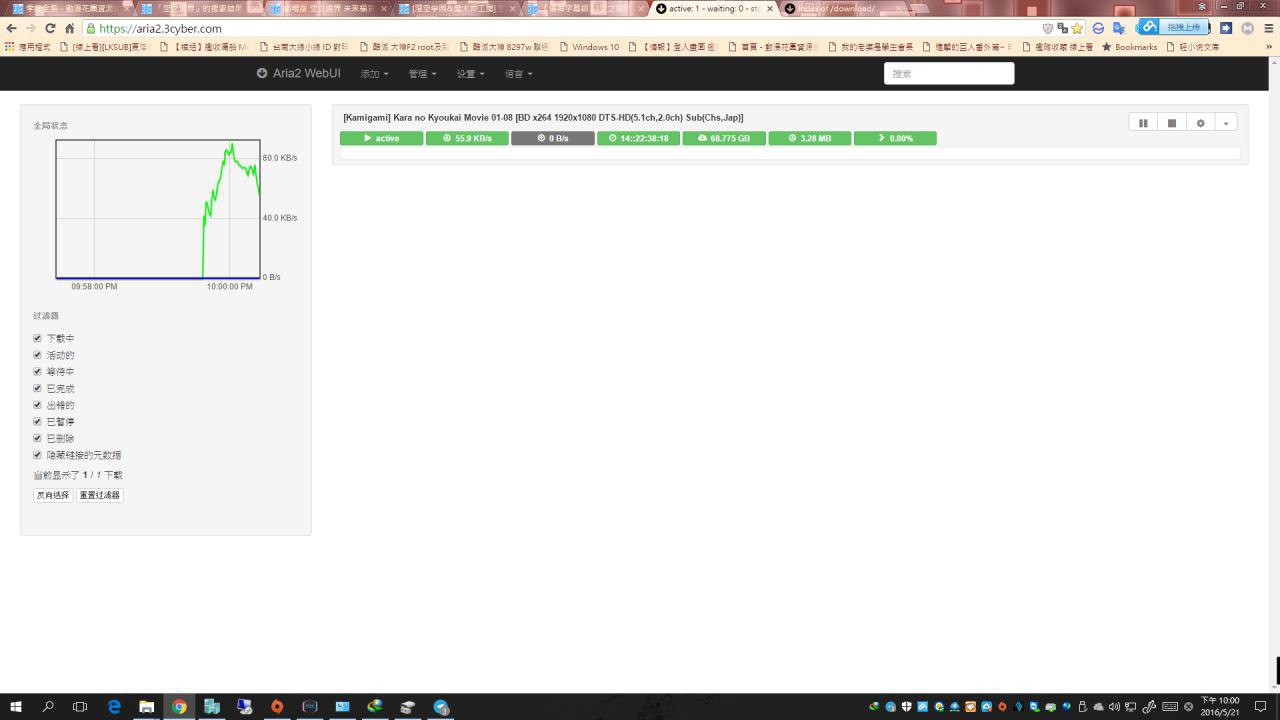Open the 语言 (Language) menu
1280x720 pixels.
click(518, 74)
